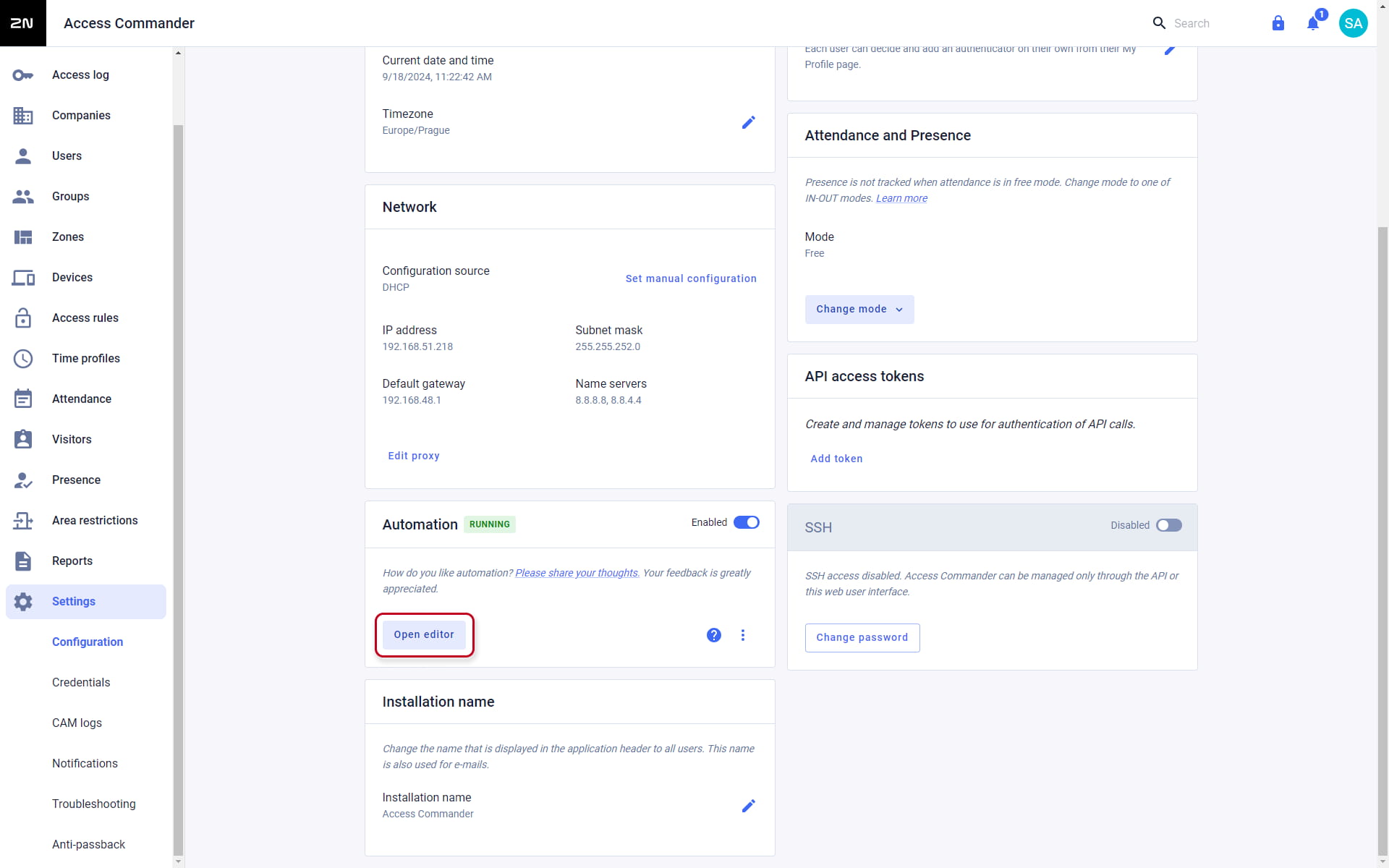Image resolution: width=1389 pixels, height=868 pixels.
Task: Open Troubleshooting submenu
Action: (93, 804)
